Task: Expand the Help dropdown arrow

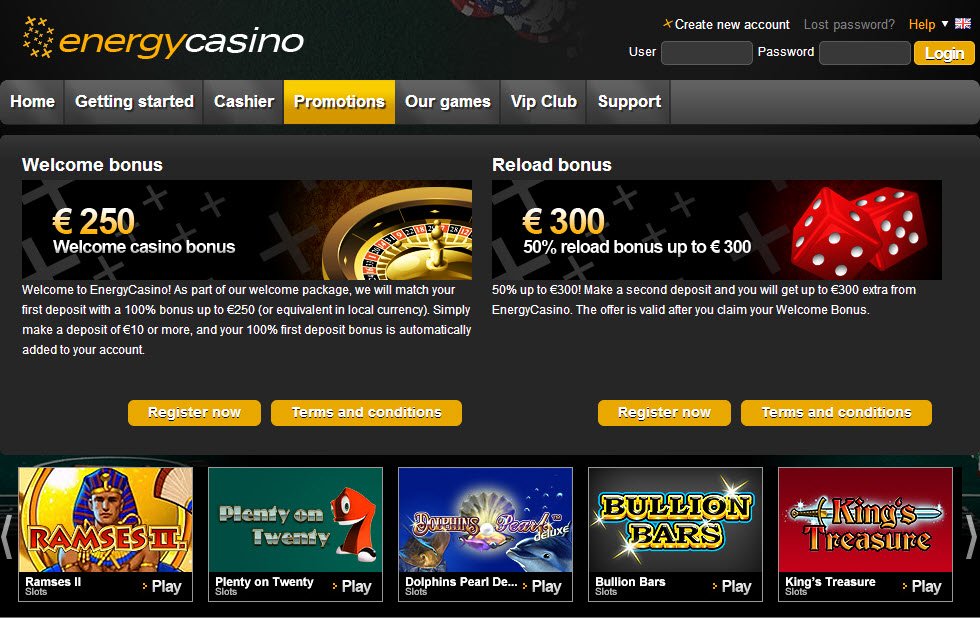Action: (x=945, y=24)
